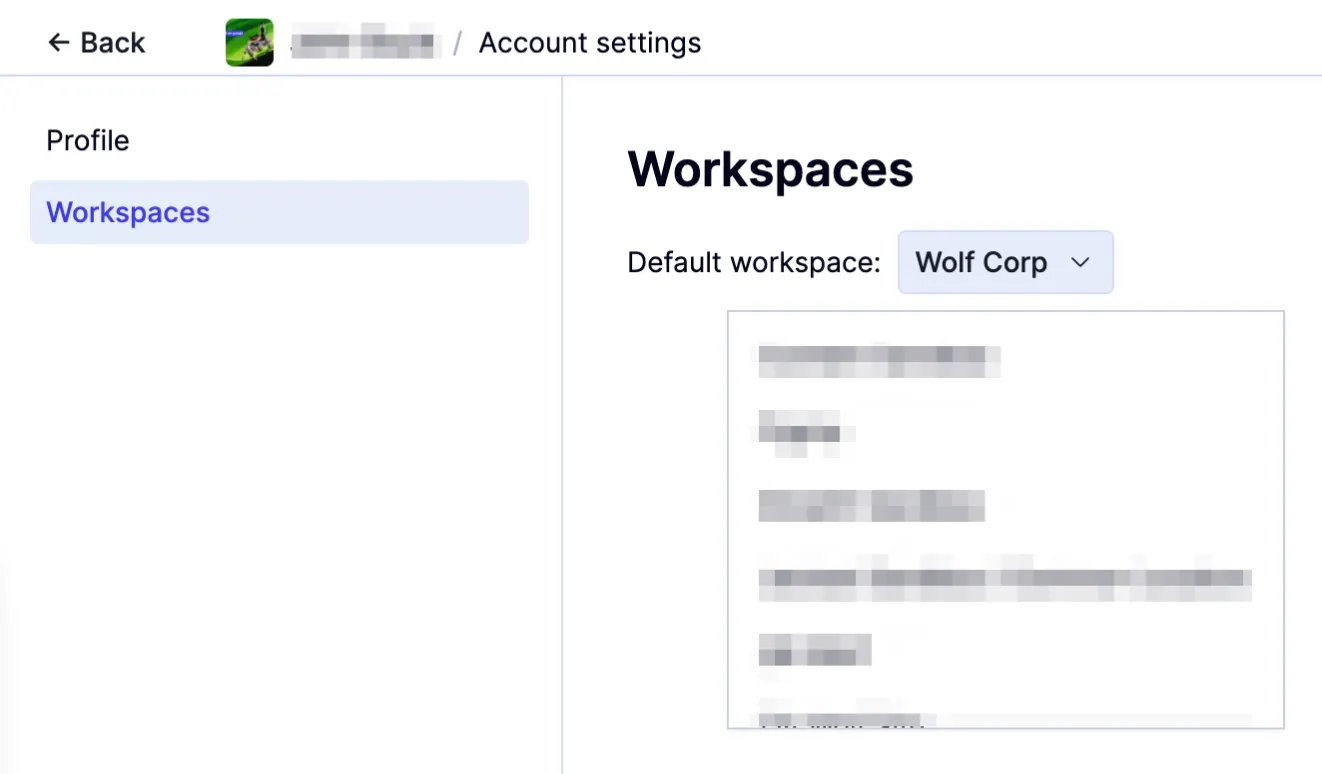
Task: Click the fourth workspace row
Action: click(1004, 580)
